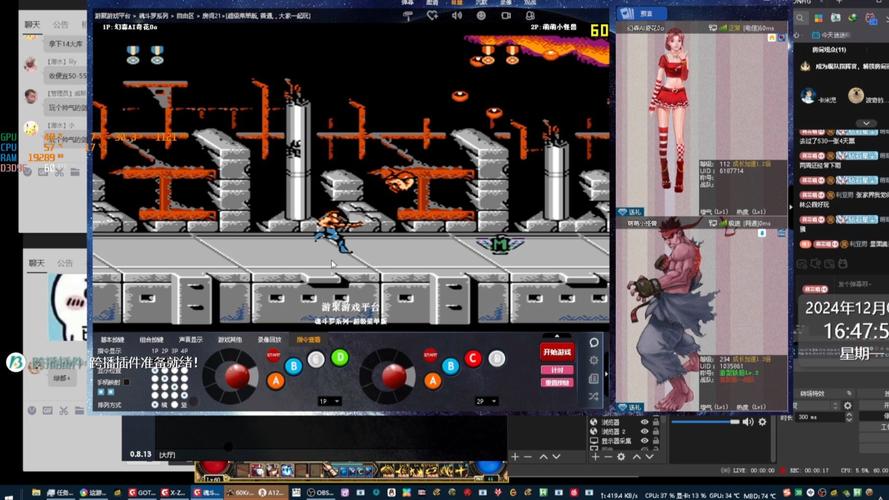The height and width of the screenshot is (500, 889).
Task: Click the 送礼 button under girl avatar
Action: (629, 212)
